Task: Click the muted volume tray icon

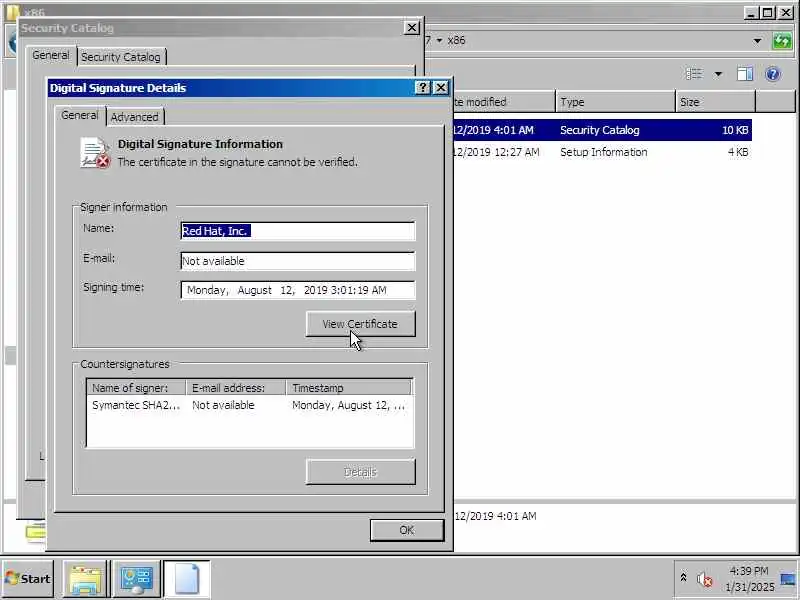Action: [x=704, y=579]
